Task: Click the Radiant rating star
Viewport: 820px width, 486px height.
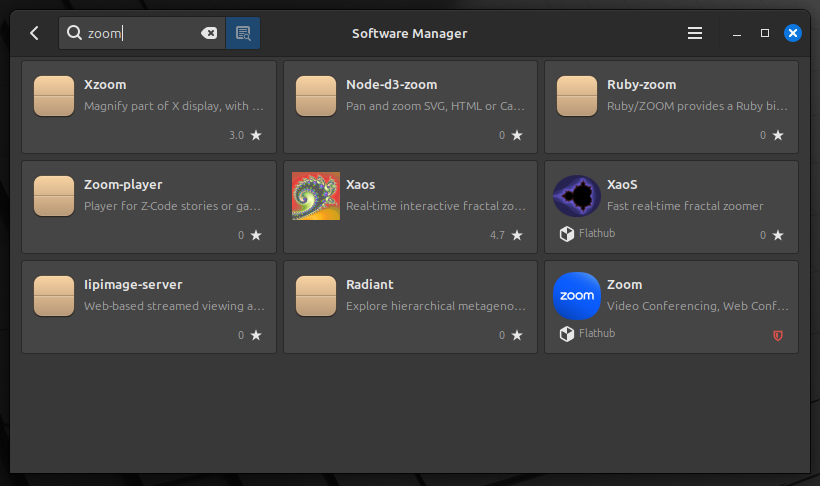Action: point(517,335)
